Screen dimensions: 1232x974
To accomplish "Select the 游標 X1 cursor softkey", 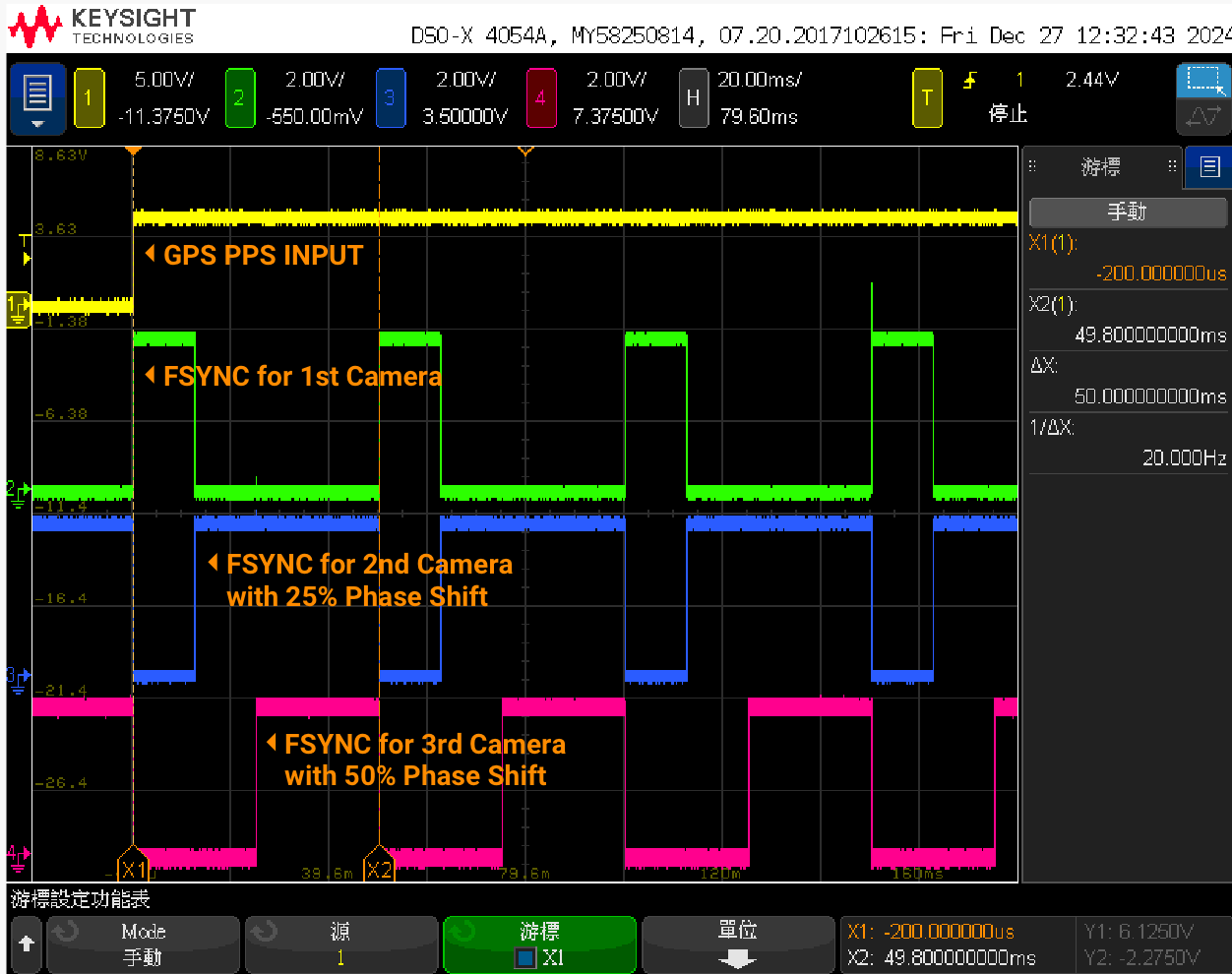I will coord(539,944).
